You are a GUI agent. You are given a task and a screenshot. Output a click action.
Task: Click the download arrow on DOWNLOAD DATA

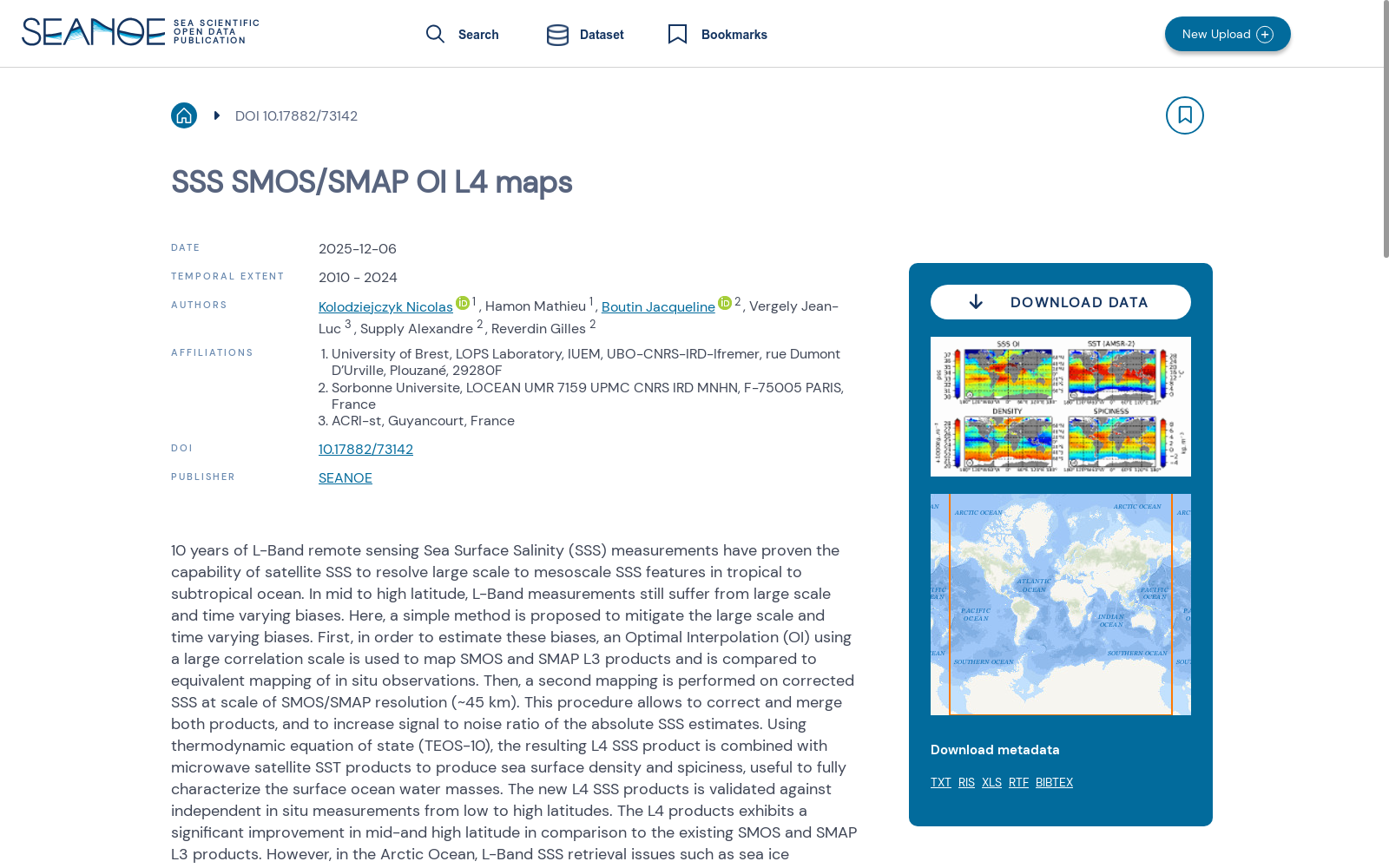[x=977, y=301]
